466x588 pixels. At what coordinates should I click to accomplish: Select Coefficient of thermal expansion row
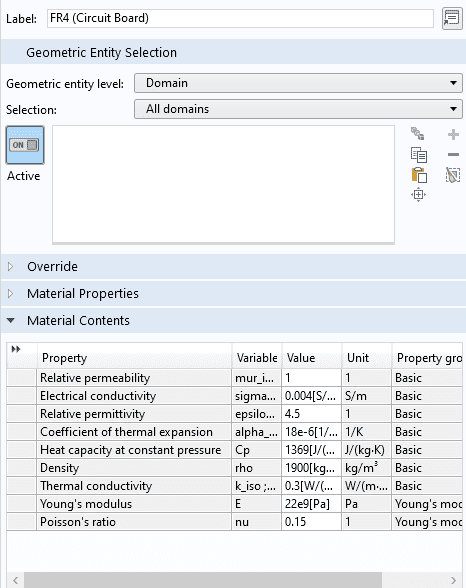click(x=235, y=432)
